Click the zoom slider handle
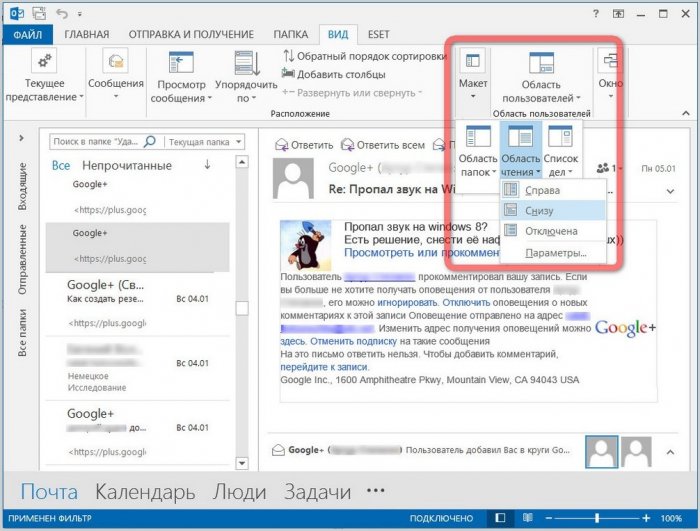The height and width of the screenshot is (531, 700). 597,518
